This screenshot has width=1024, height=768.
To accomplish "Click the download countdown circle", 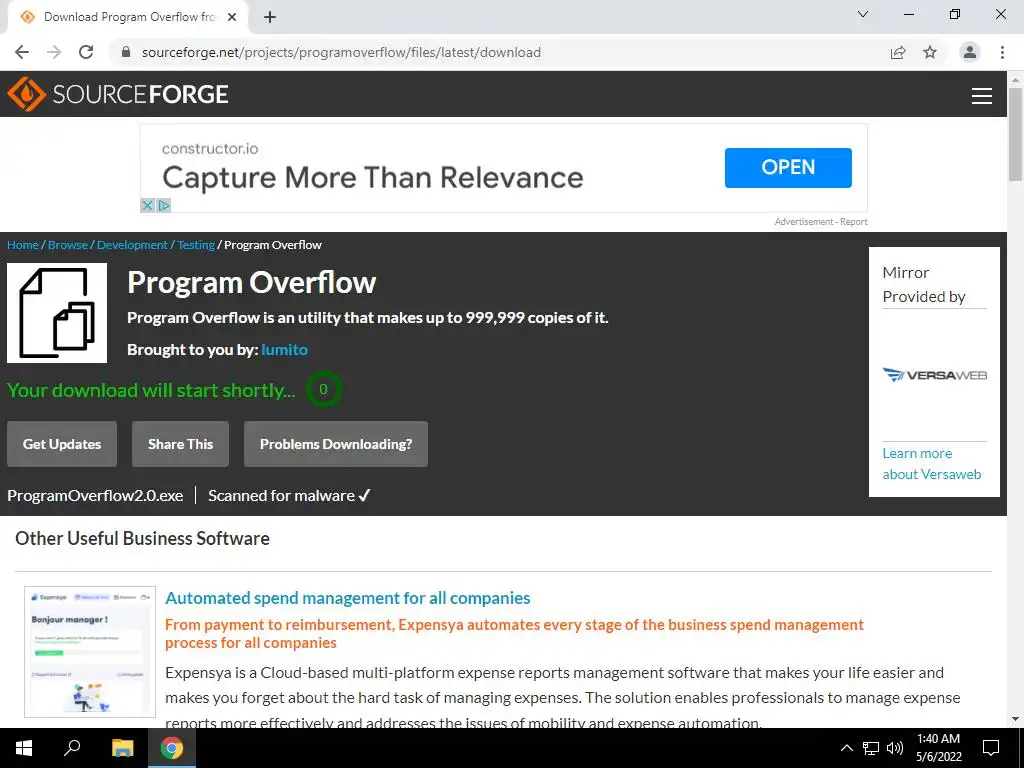I will tap(323, 389).
